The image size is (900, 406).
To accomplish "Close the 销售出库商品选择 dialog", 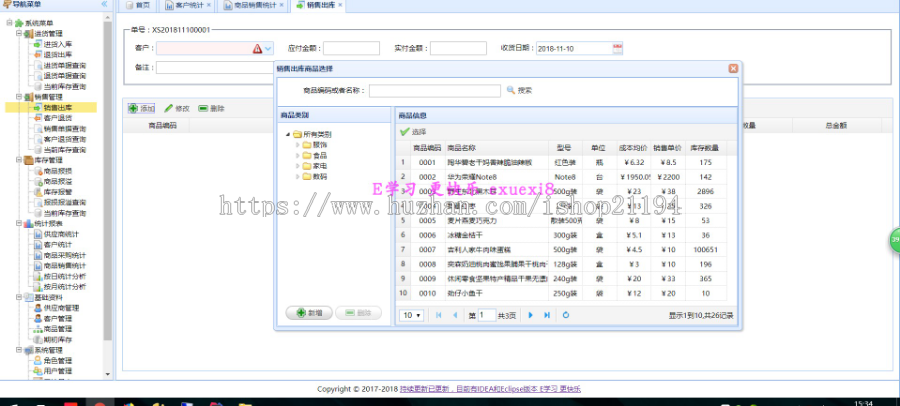I will pyautogui.click(x=733, y=68).
